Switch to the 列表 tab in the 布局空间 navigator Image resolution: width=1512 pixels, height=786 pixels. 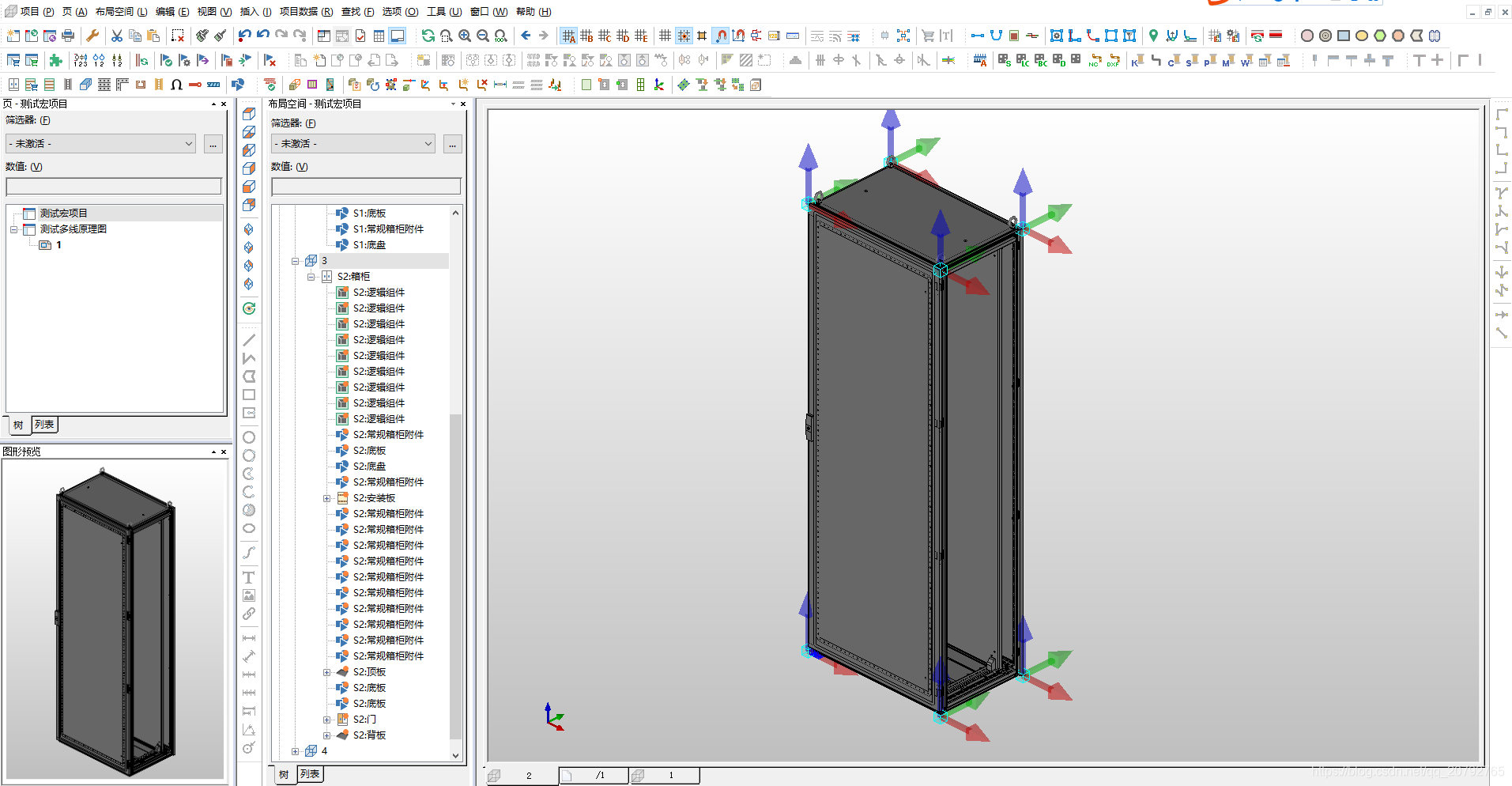tap(310, 774)
